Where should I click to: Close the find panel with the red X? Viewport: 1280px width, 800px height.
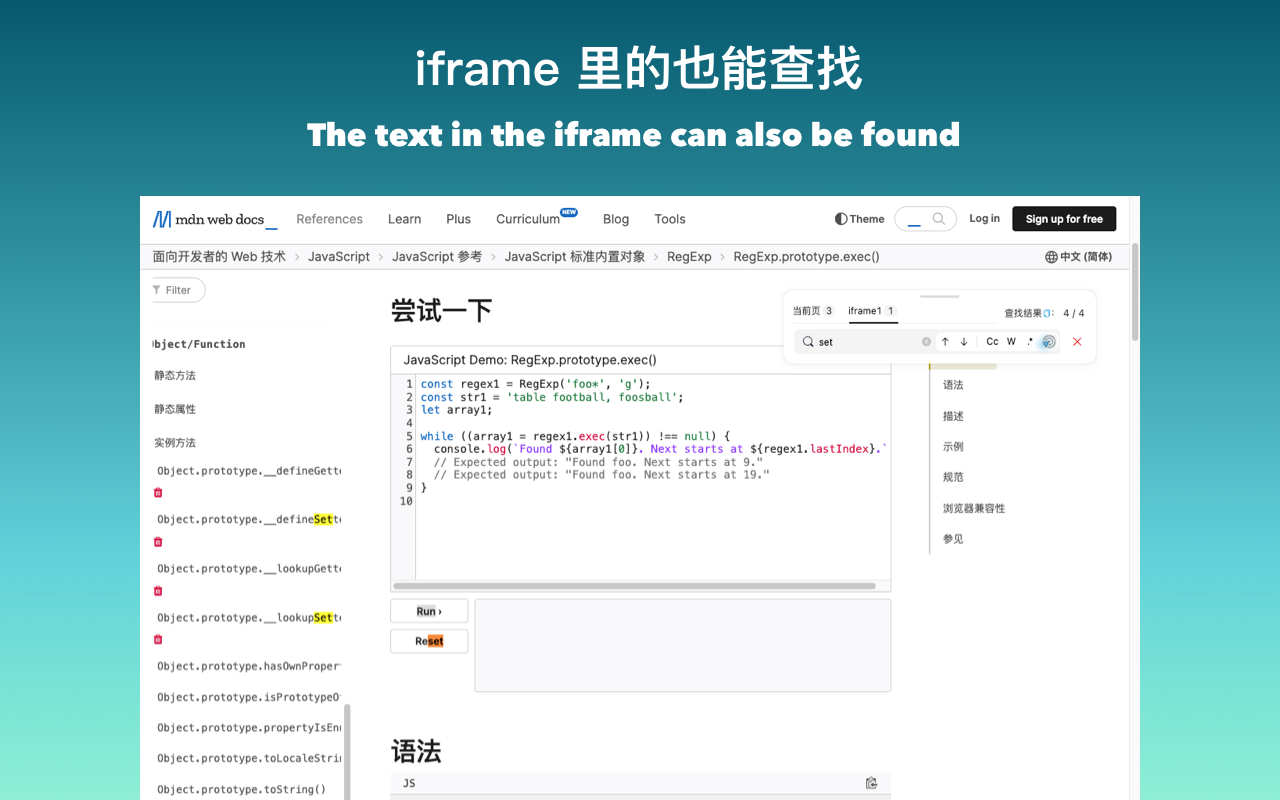click(x=1077, y=342)
